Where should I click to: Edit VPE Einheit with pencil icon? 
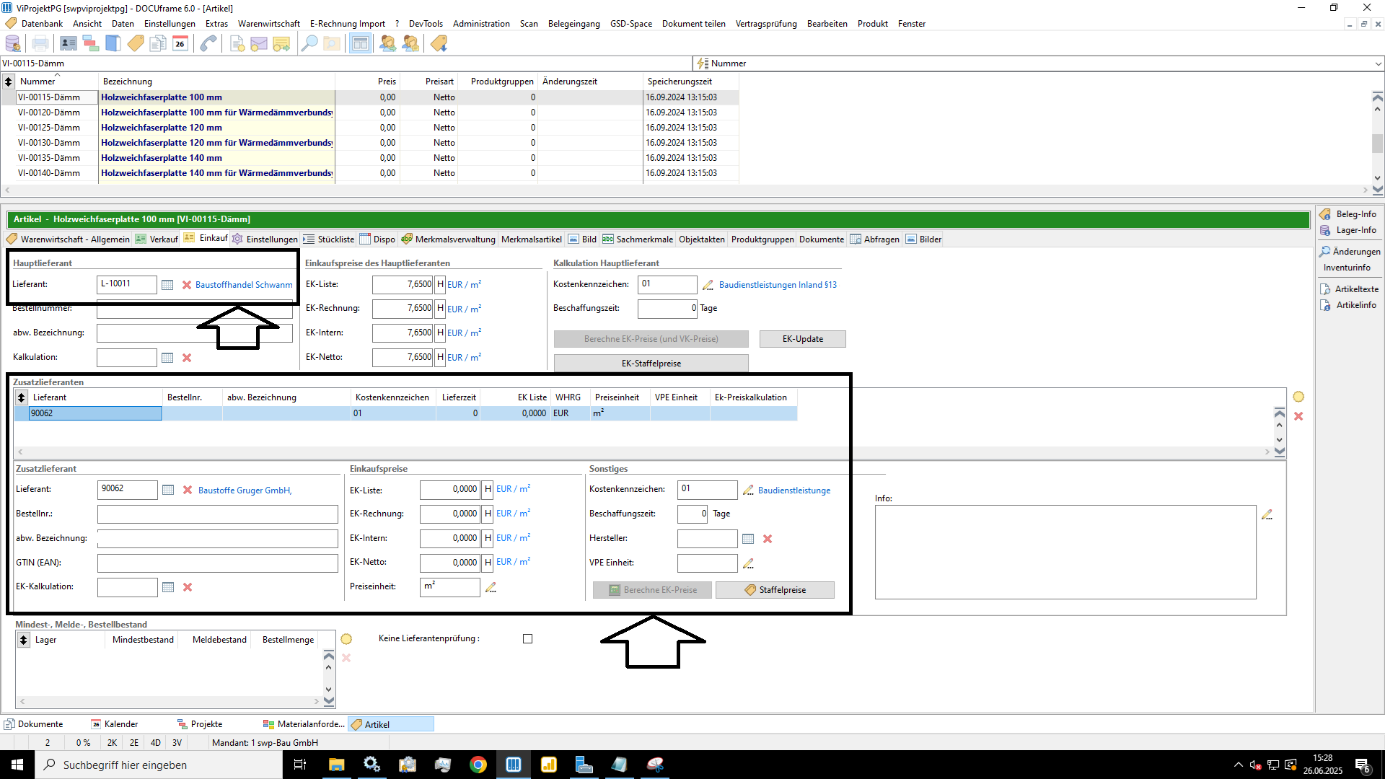click(x=748, y=563)
